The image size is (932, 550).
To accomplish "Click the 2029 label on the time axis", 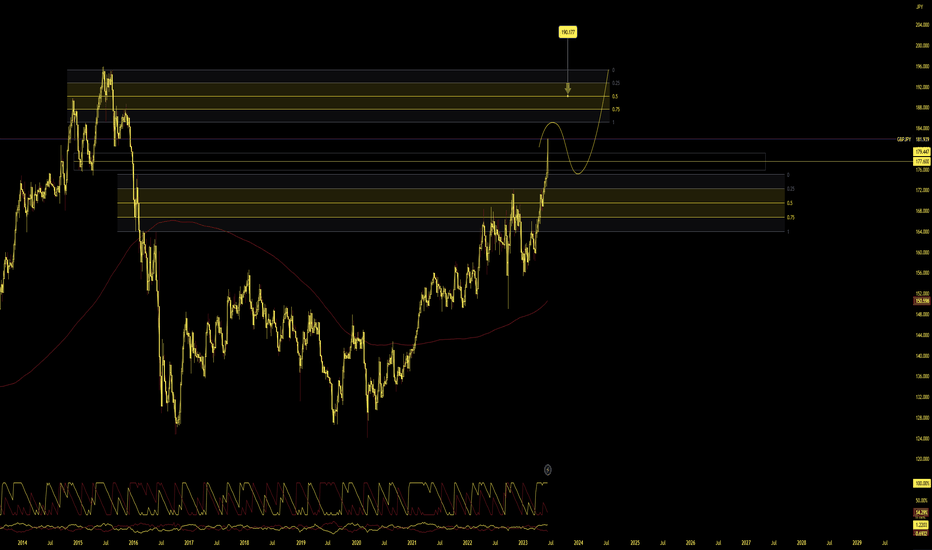I will [857, 542].
